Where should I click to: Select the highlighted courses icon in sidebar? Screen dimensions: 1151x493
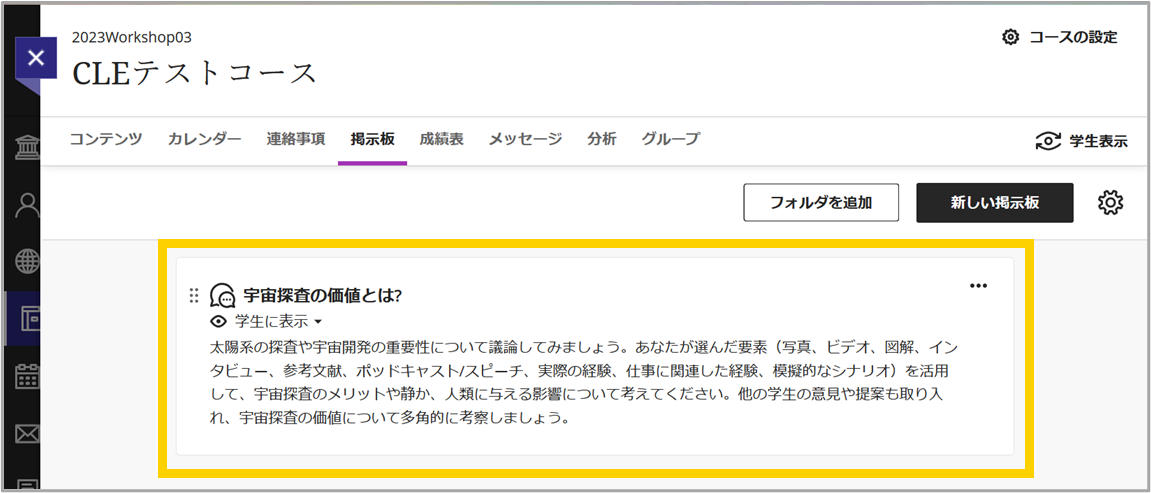click(x=28, y=318)
